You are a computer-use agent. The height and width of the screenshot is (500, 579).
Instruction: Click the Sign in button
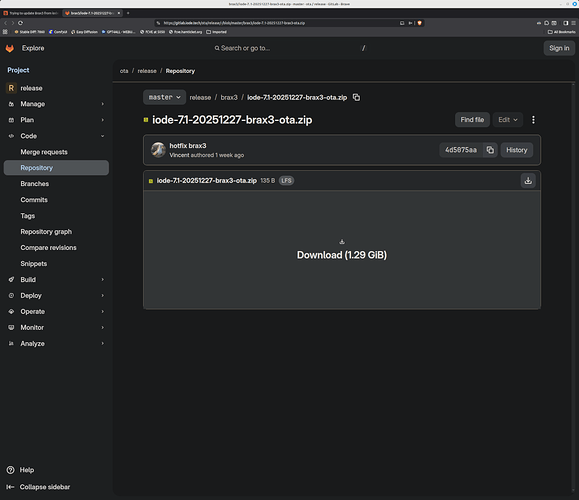pyautogui.click(x=559, y=48)
